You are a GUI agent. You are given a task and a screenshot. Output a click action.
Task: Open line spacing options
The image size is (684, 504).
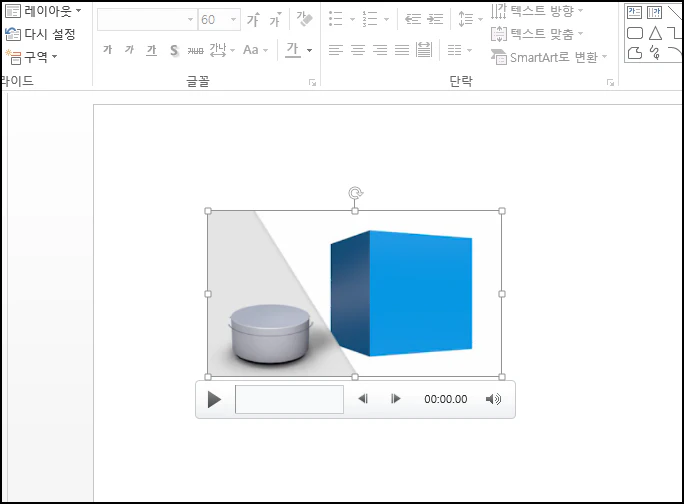470,19
